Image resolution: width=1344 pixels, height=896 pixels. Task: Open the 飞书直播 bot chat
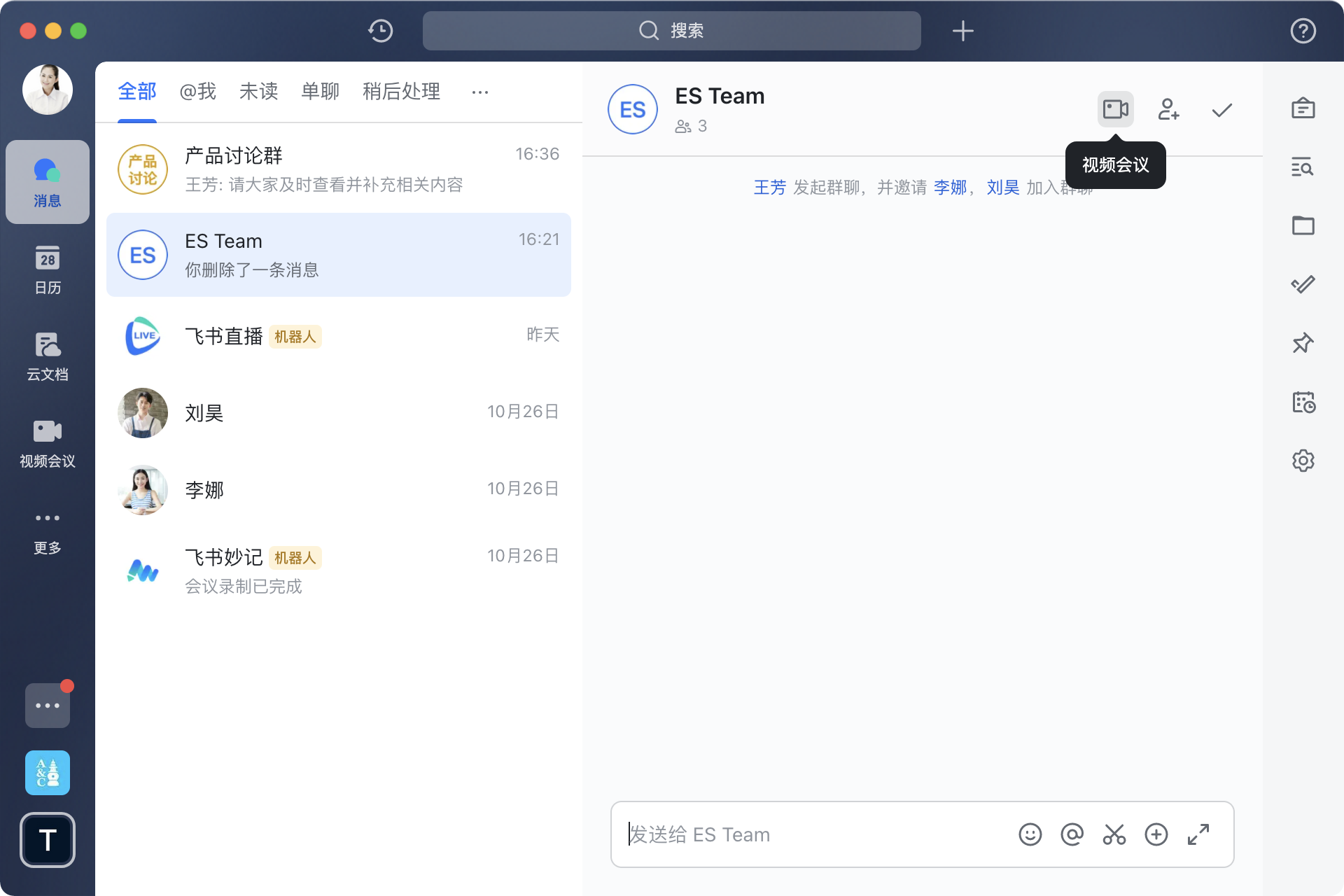tap(339, 336)
